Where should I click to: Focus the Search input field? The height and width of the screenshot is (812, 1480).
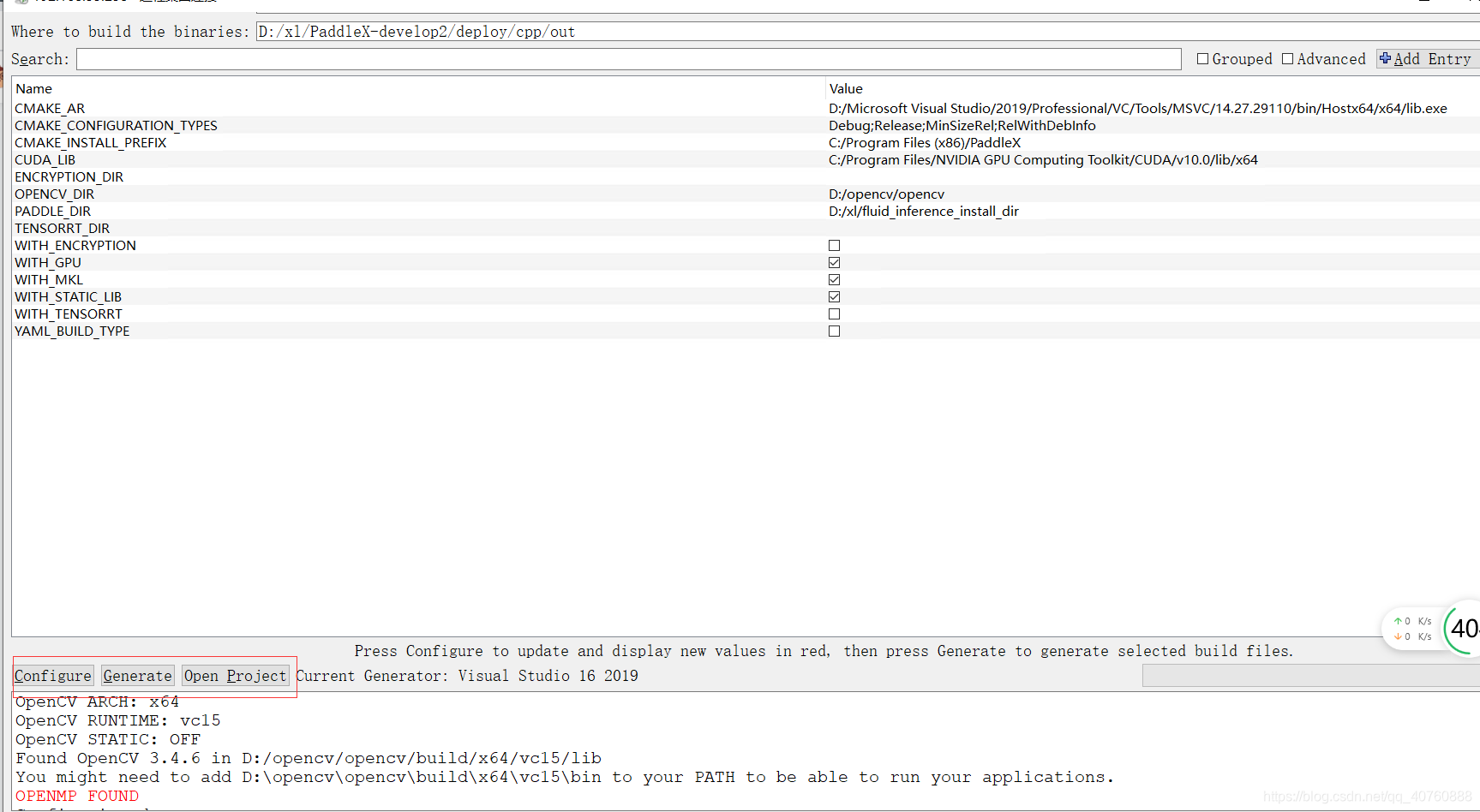(628, 59)
